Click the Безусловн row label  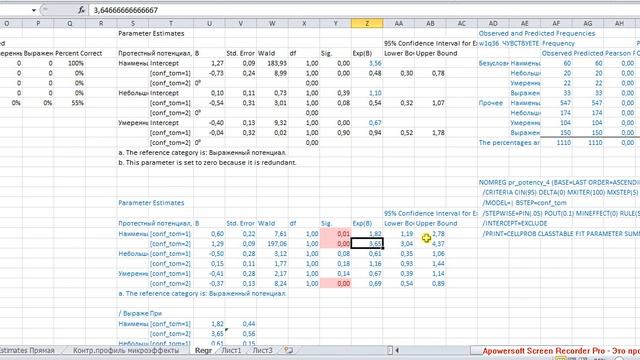coord(493,63)
